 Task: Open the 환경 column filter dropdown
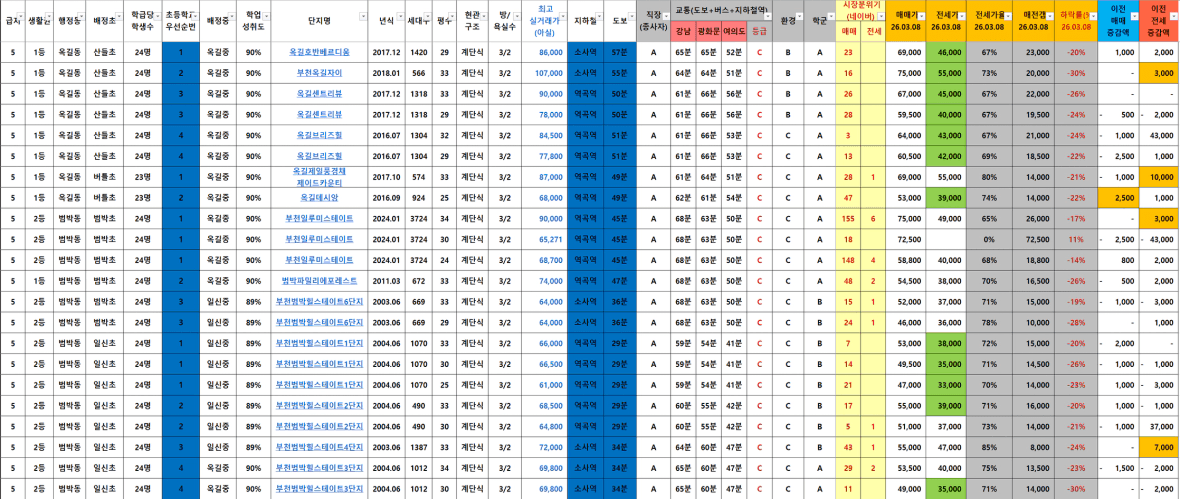[x=799, y=15]
